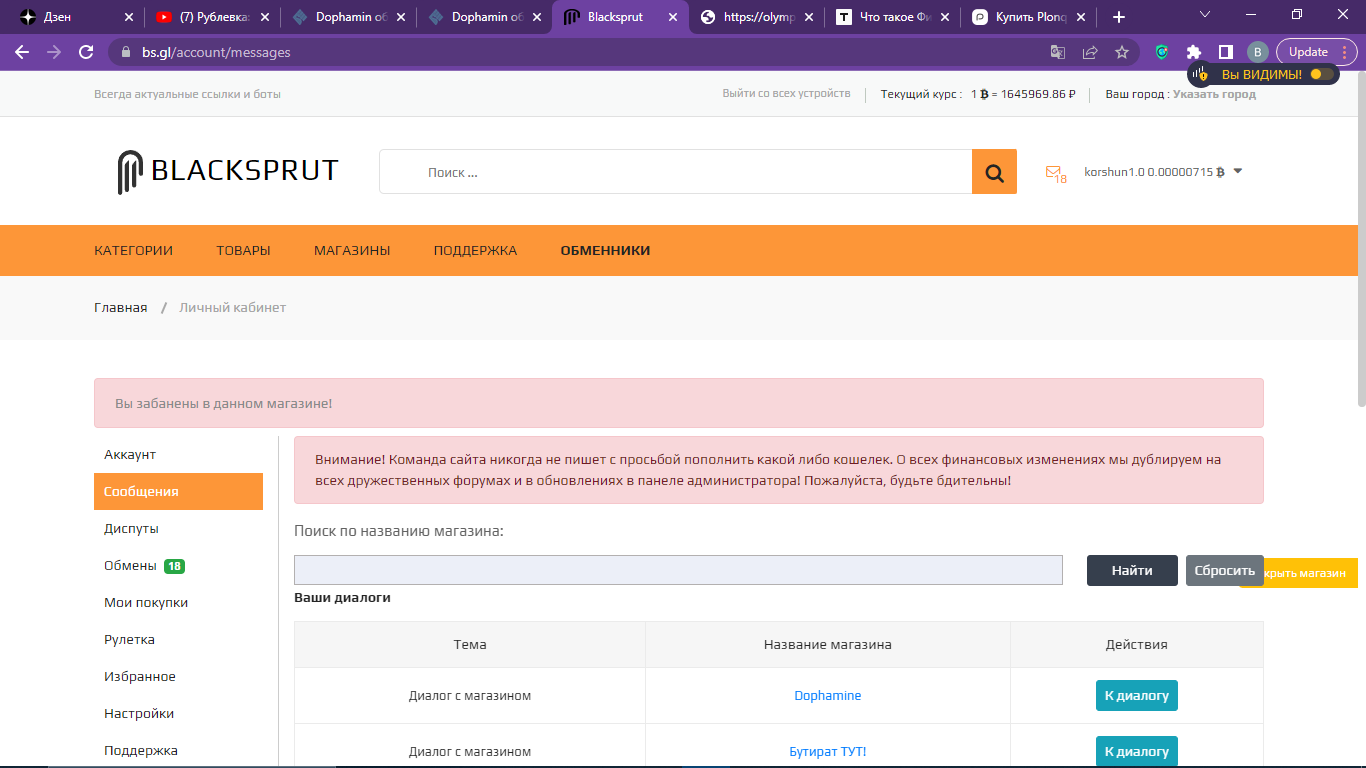Image resolution: width=1366 pixels, height=768 pixels.
Task: Click the orange magnifier search button
Action: (994, 172)
